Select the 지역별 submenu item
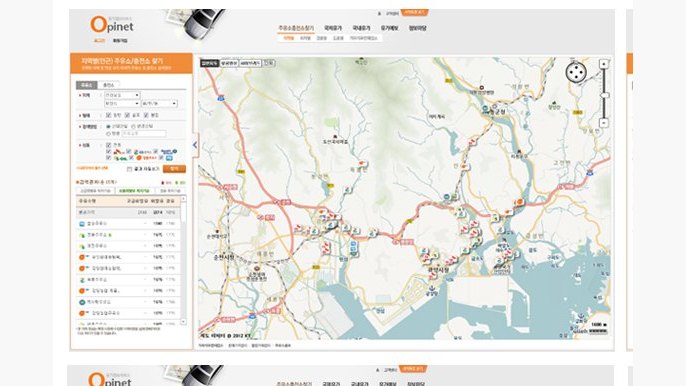Screen dimensions: 686x386 (x=289, y=38)
